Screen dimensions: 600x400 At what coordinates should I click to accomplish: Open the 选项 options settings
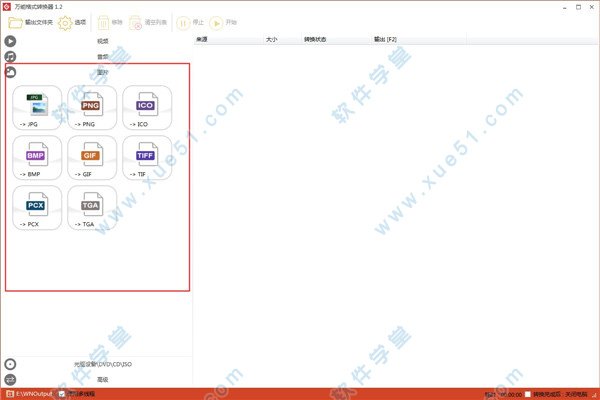pyautogui.click(x=72, y=22)
